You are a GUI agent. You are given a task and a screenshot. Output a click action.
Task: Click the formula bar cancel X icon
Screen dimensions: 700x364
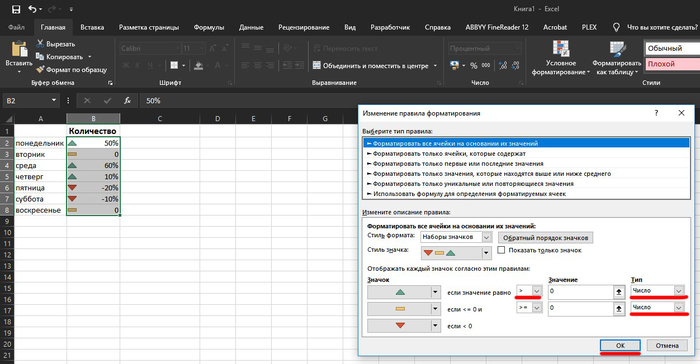click(x=87, y=100)
